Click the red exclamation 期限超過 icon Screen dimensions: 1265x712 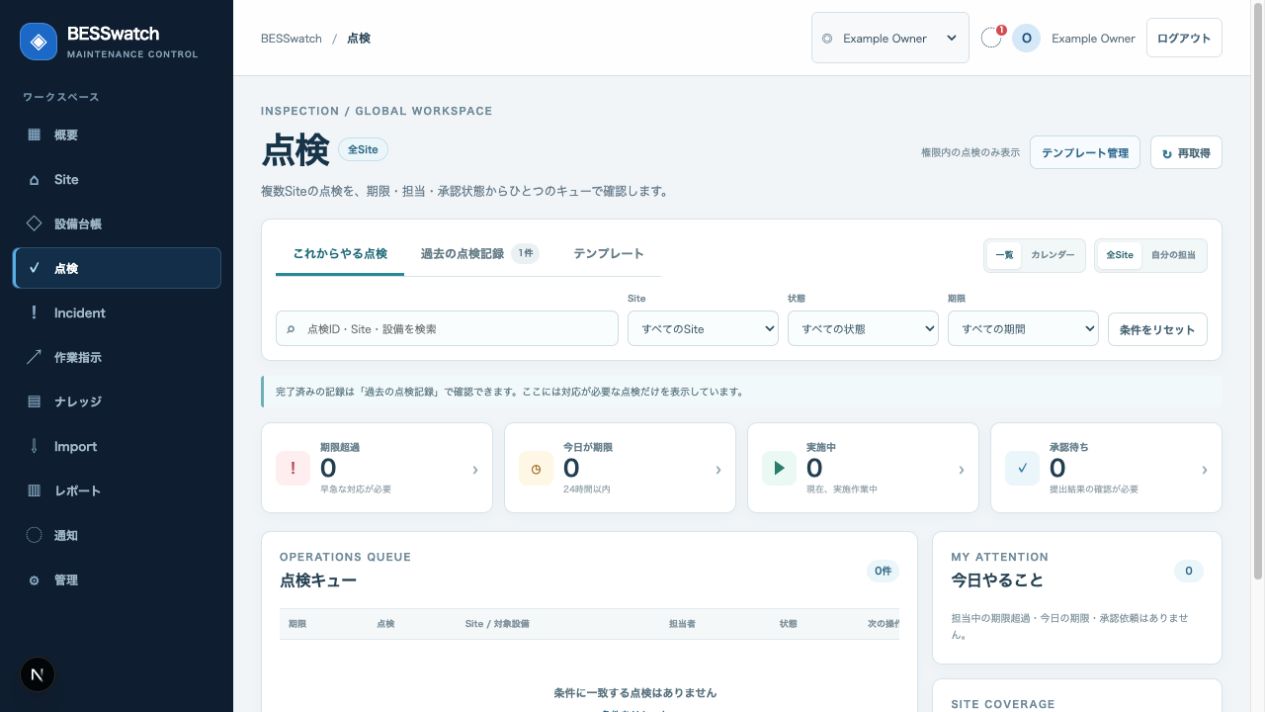[x=293, y=468]
